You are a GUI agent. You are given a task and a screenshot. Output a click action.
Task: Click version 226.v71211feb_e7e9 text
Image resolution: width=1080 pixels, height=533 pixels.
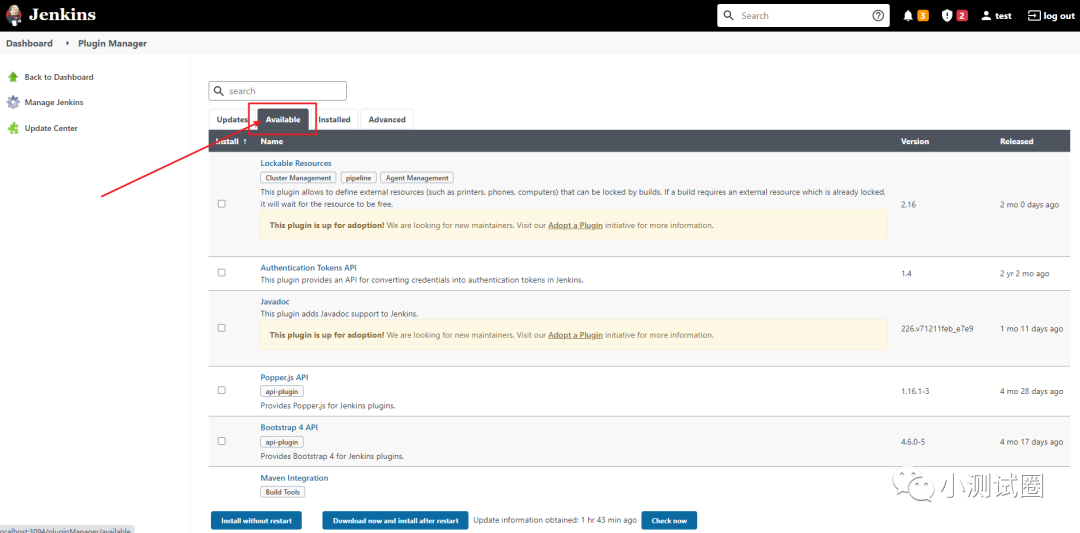(x=937, y=328)
